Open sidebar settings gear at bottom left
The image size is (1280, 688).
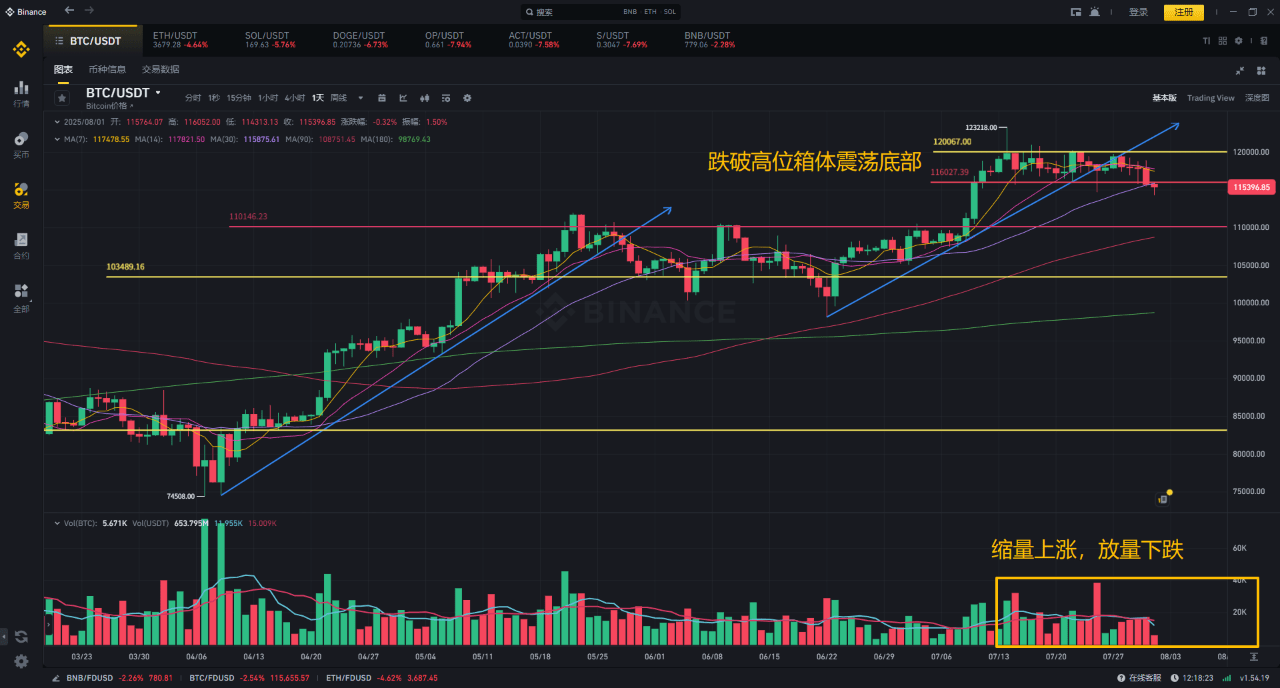pos(21,661)
